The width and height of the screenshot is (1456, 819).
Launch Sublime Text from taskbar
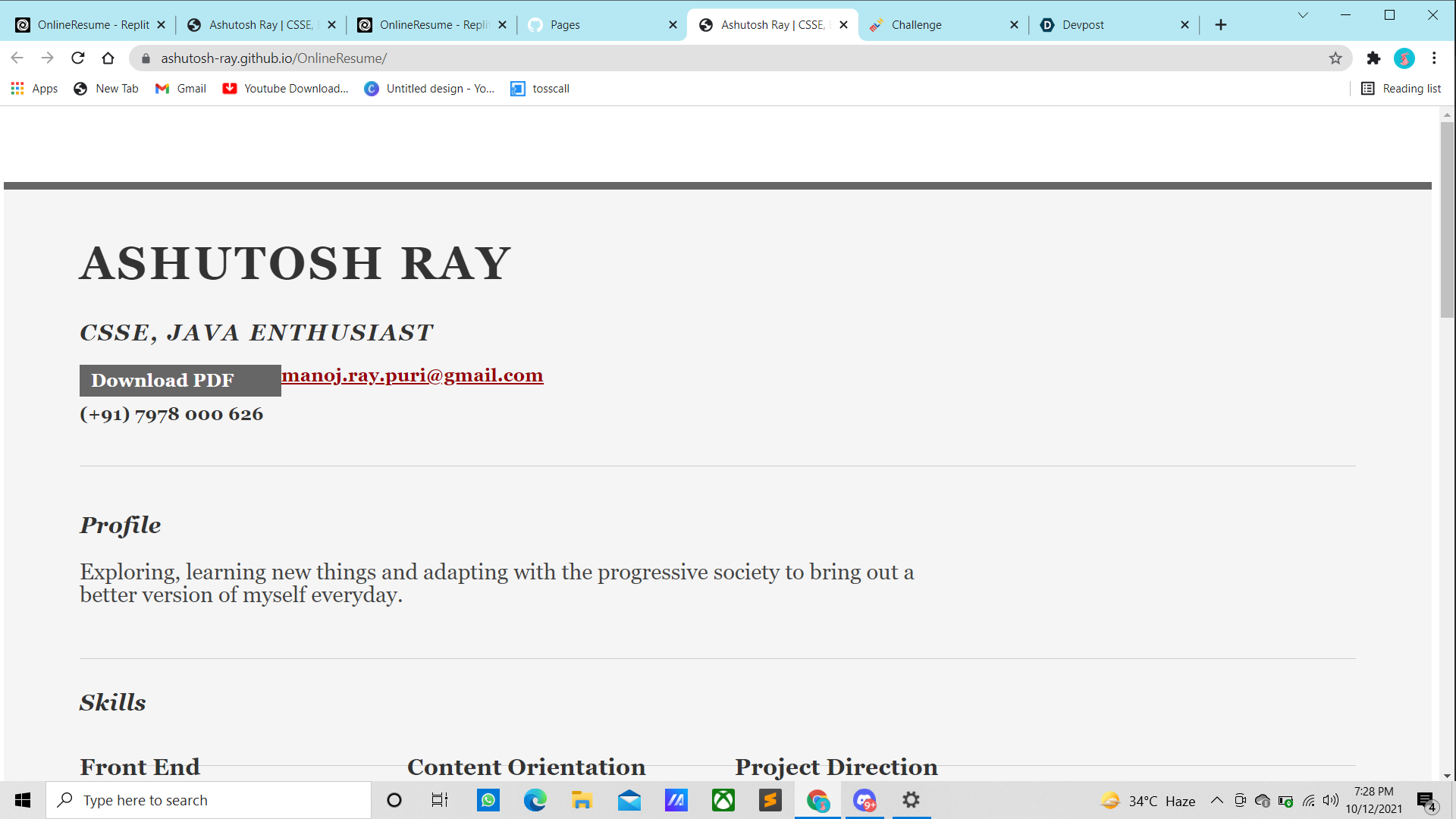tap(770, 800)
